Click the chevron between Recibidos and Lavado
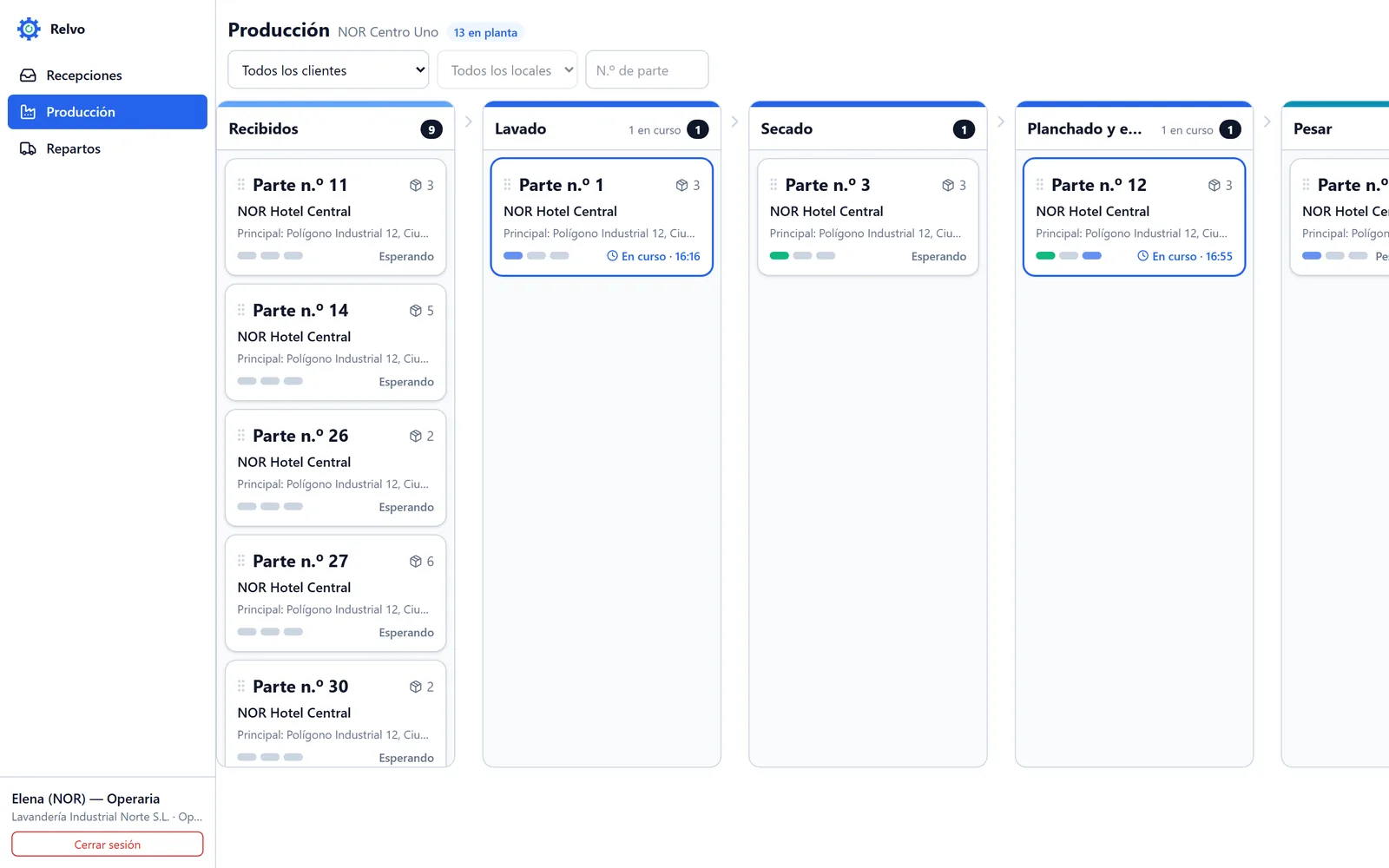Screen dimensions: 1389x868 click(469, 122)
